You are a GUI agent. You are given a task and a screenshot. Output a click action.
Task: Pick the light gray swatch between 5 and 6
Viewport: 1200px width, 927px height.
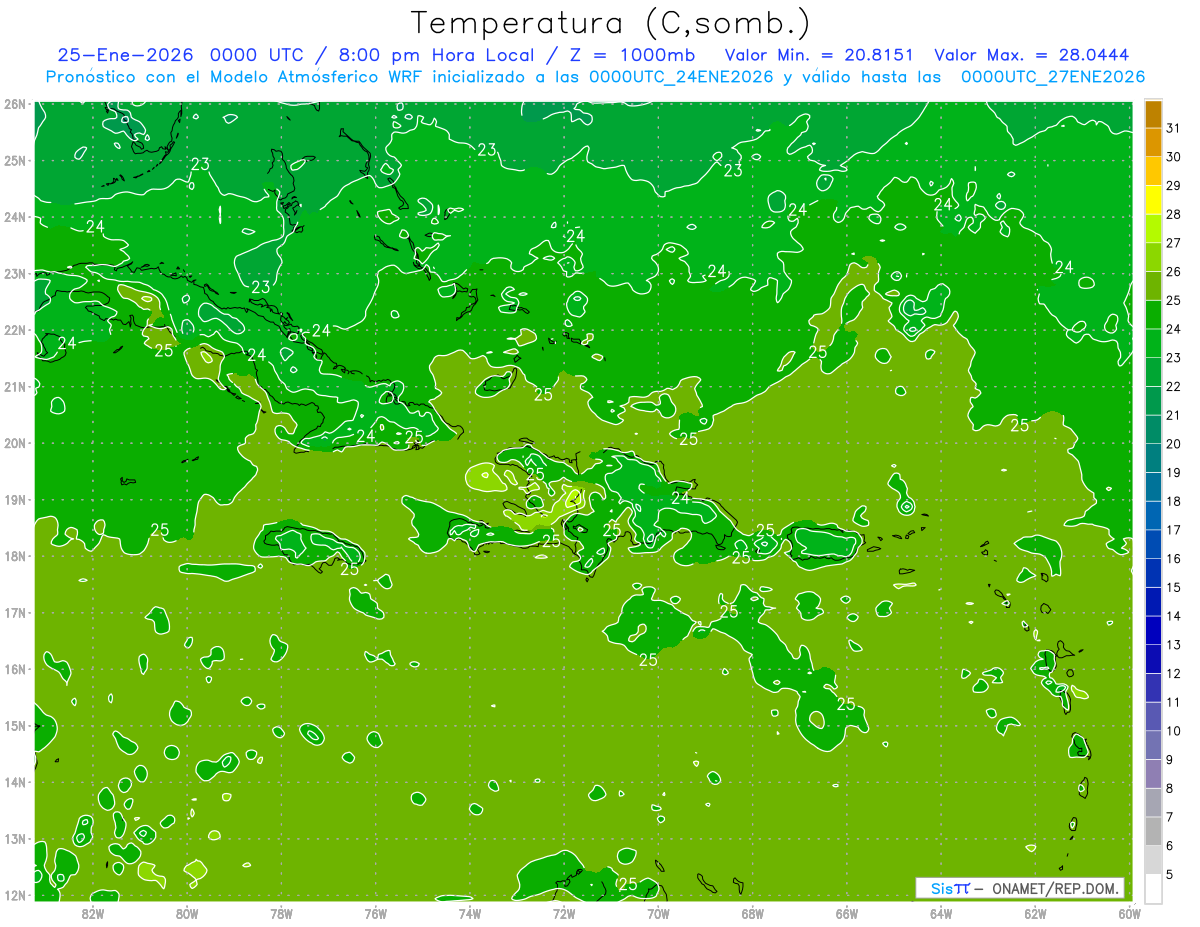1153,860
